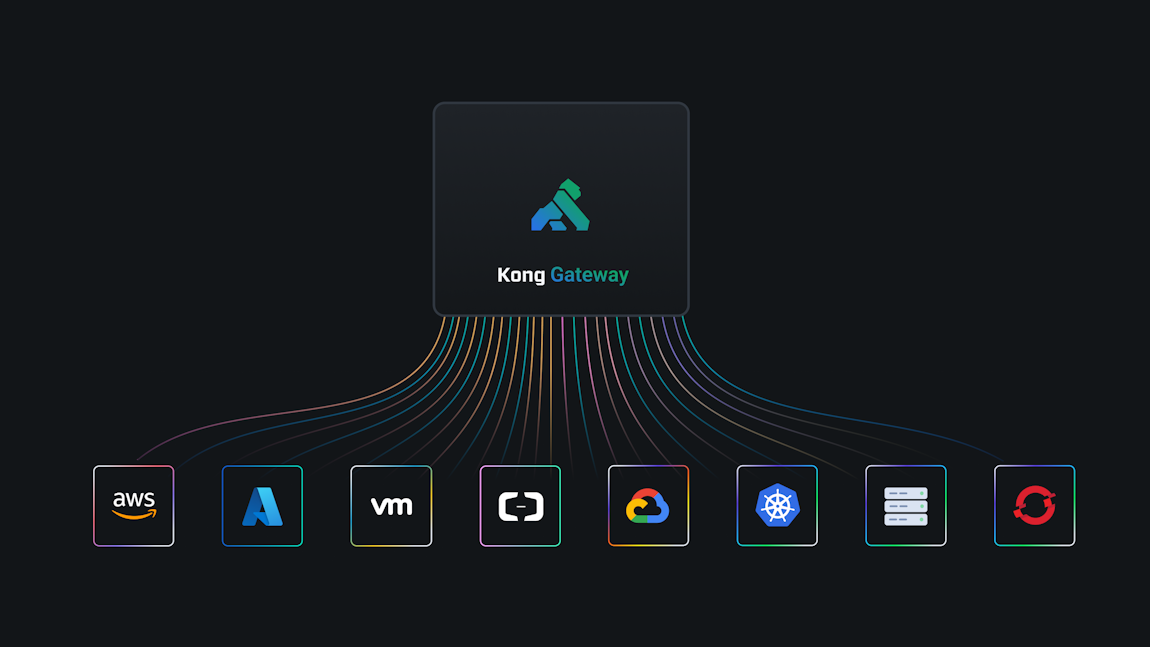Click the Kubernetes helm wheel icon
1150x647 pixels.
coord(777,505)
